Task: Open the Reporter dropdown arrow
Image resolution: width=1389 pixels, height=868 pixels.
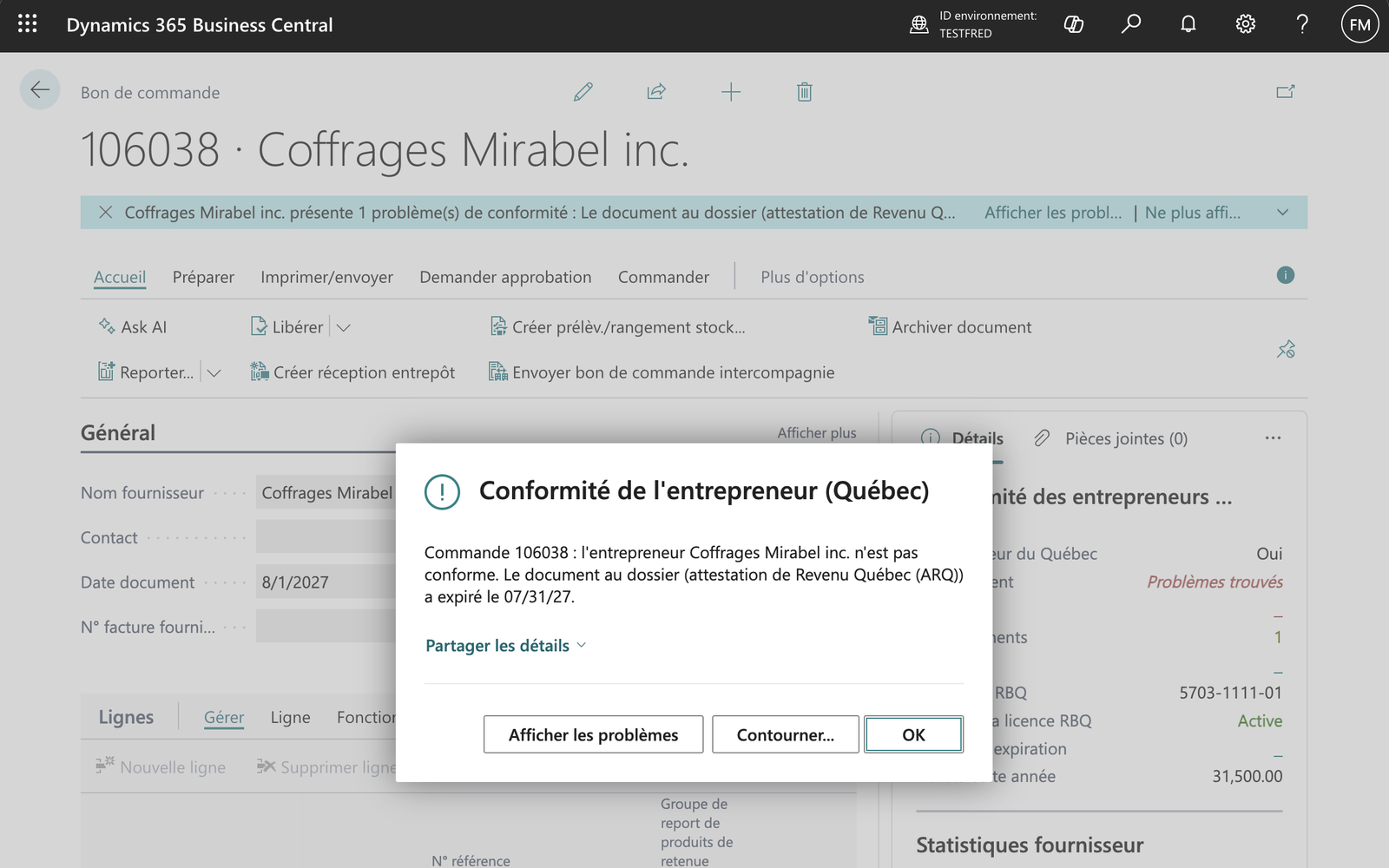Action: point(214,372)
